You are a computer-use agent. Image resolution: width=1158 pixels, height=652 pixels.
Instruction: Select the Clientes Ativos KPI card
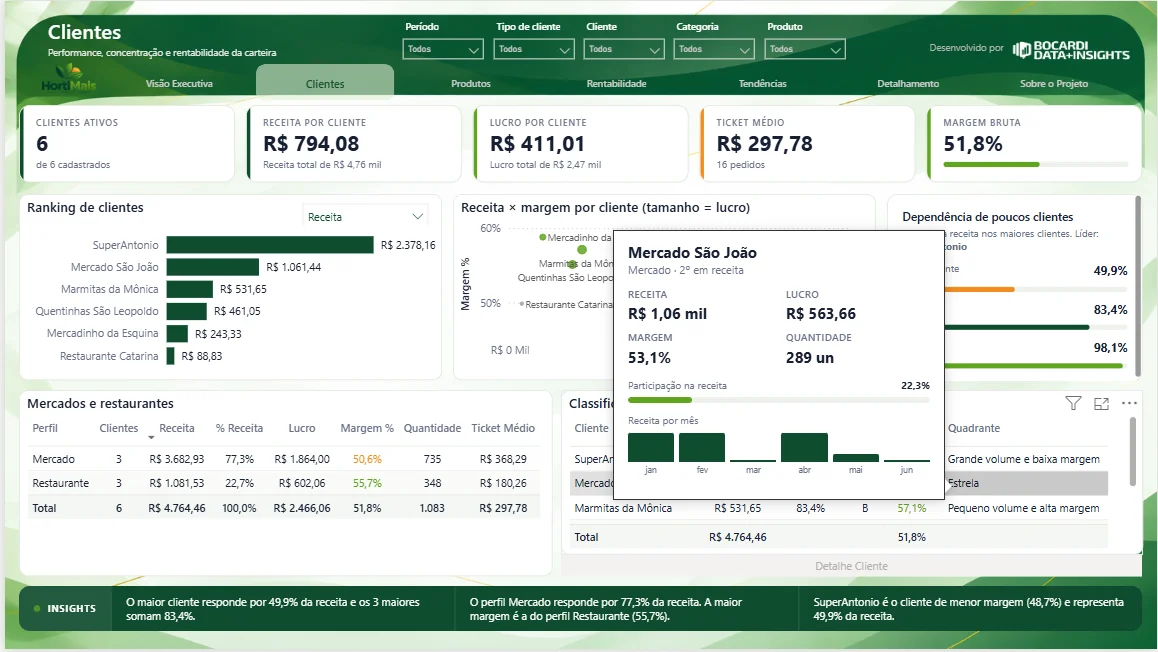(x=127, y=143)
